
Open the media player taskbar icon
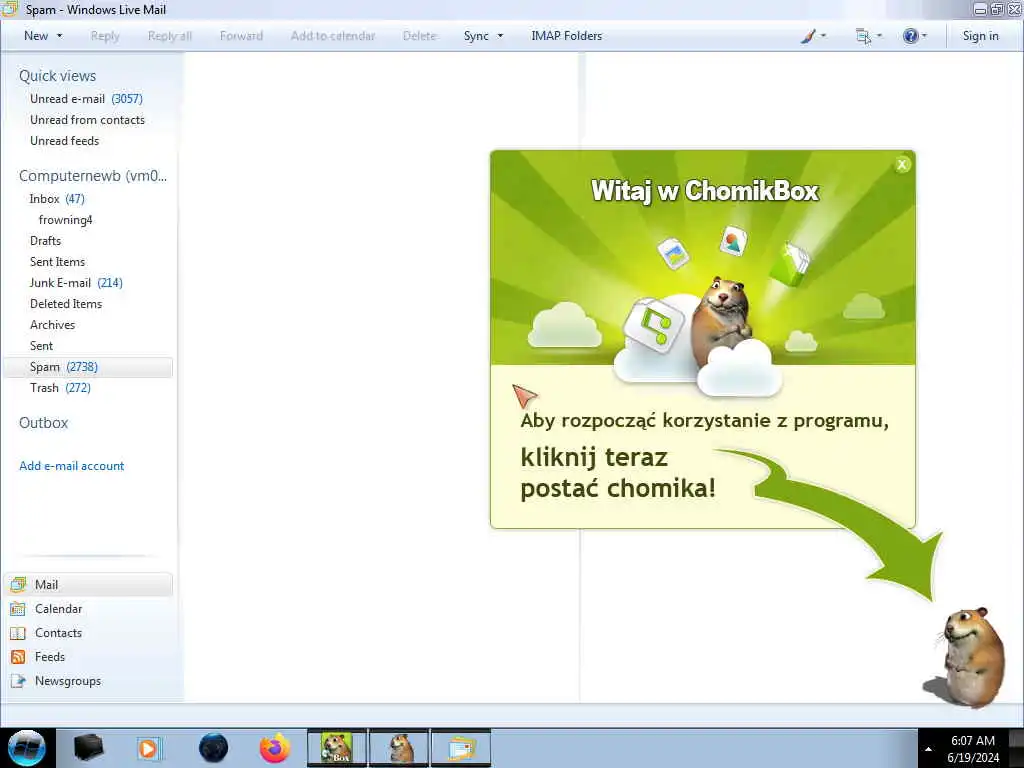(150, 748)
